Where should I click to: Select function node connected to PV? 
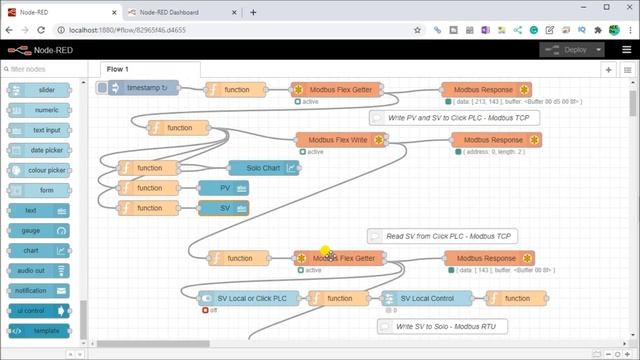pos(149,188)
